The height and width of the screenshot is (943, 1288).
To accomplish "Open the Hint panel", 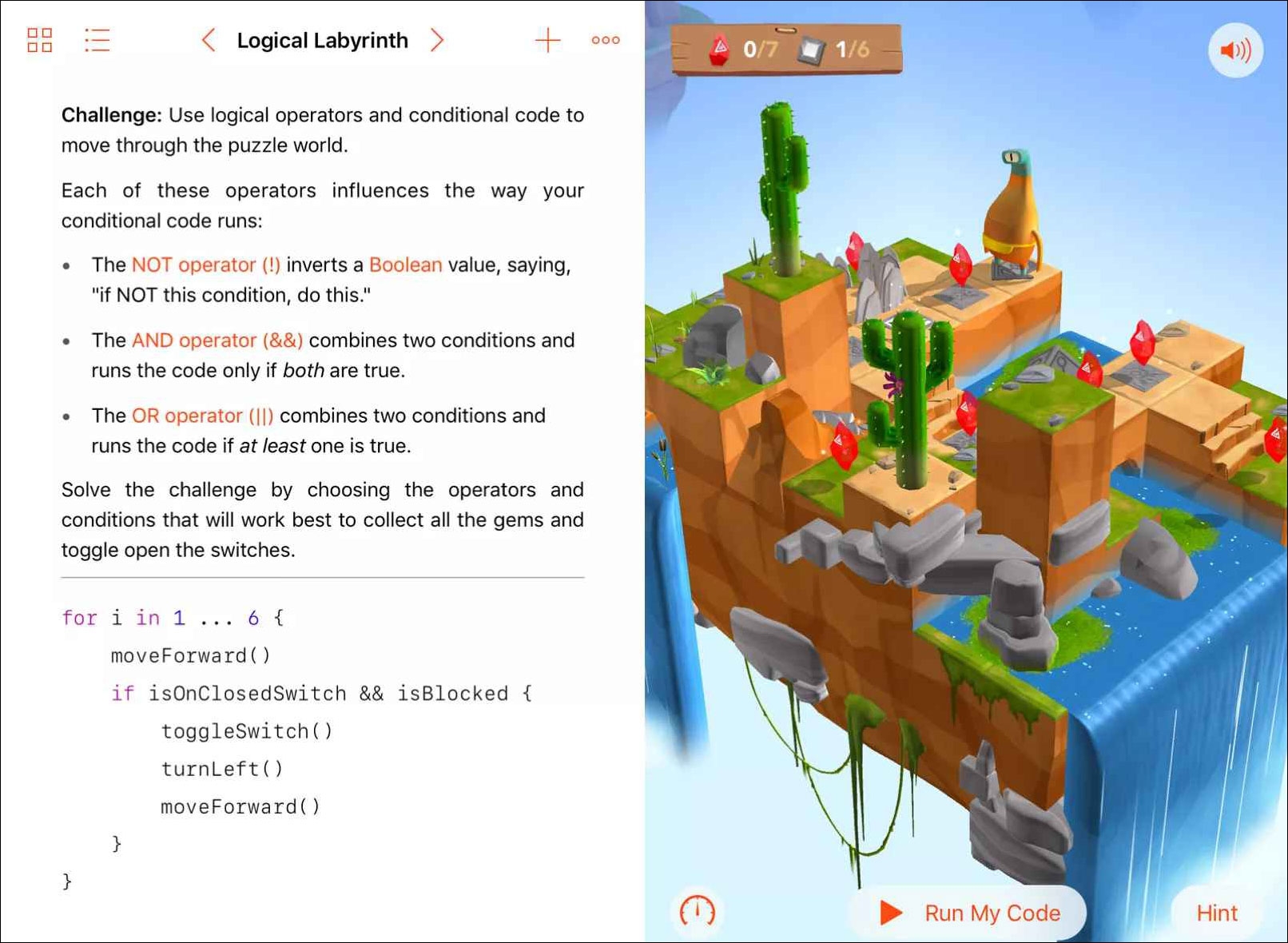I will click(x=1217, y=913).
